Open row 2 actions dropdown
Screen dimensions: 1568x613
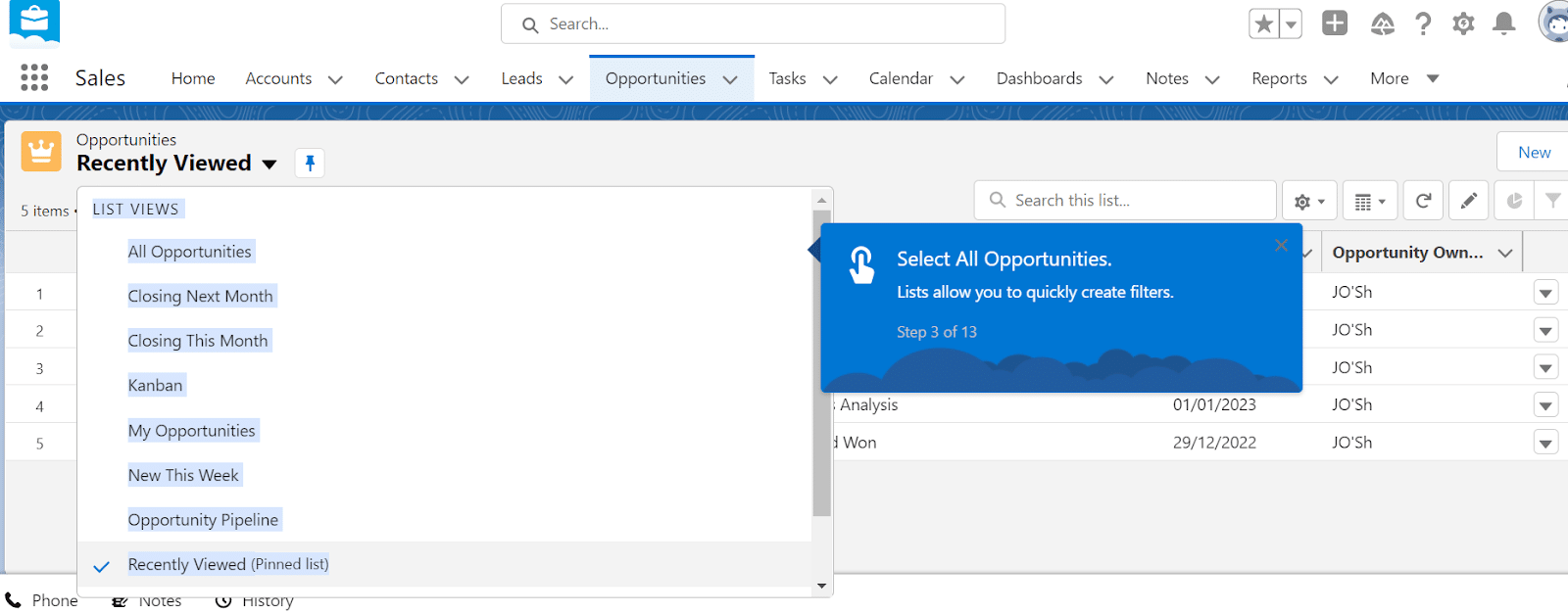1545,331
